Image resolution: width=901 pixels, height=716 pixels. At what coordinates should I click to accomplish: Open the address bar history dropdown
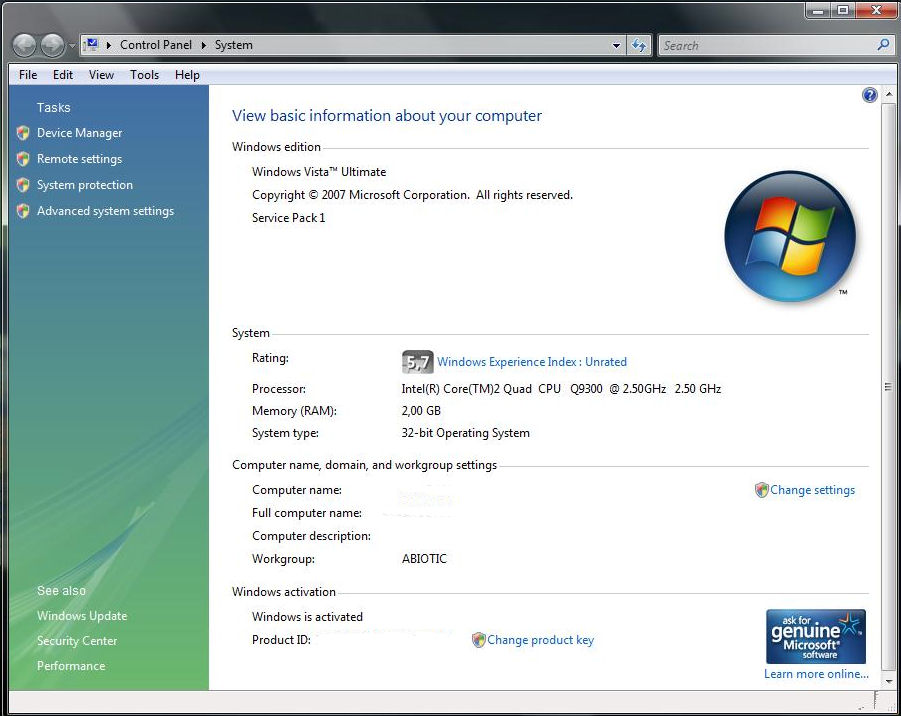tap(616, 45)
